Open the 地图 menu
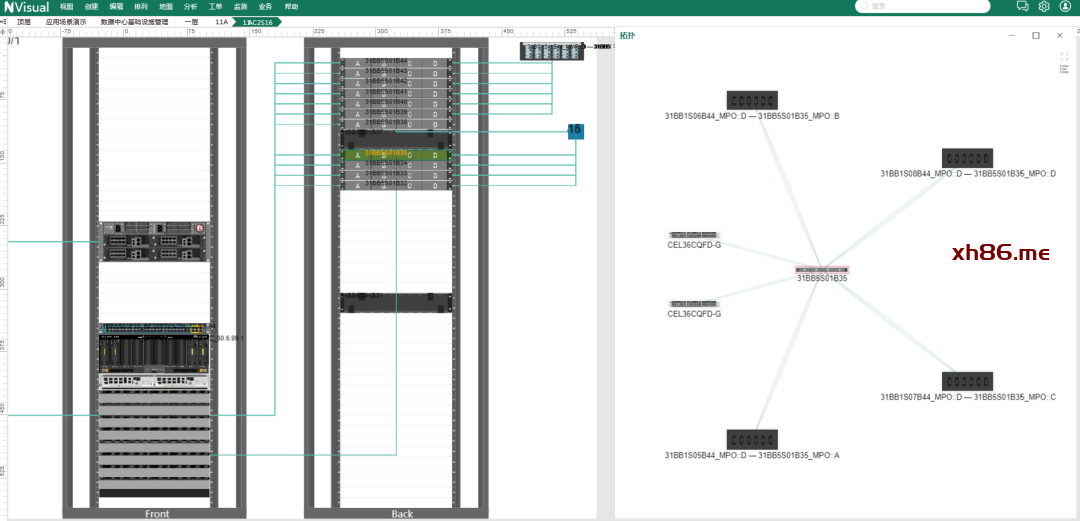 [x=165, y=6]
